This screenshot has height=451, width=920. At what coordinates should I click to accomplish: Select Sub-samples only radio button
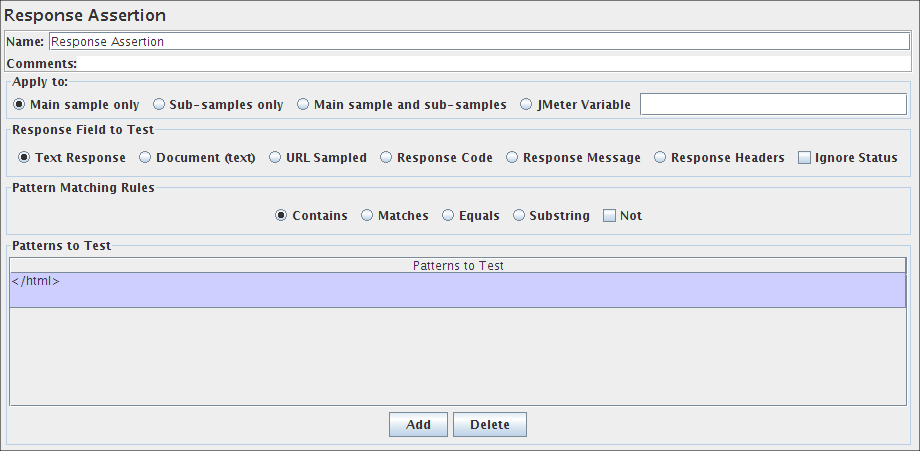coord(159,104)
